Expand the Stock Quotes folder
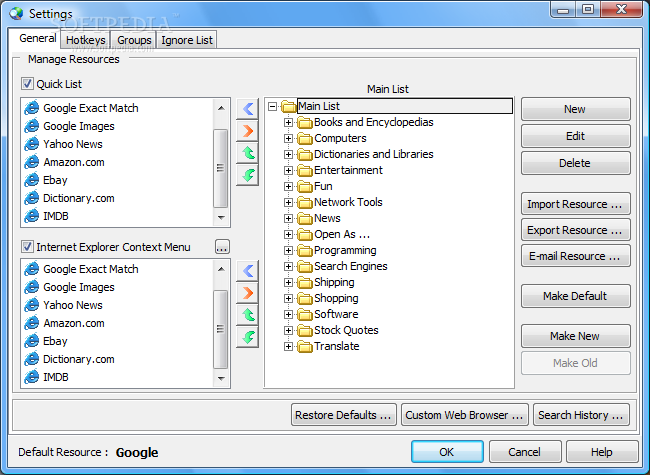Screen dimensions: 650x475 pyautogui.click(x=289, y=330)
